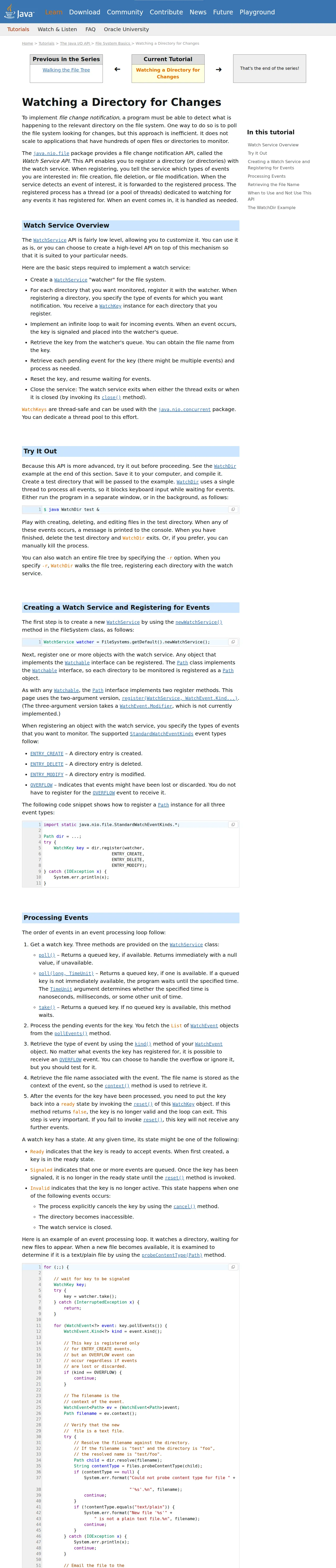The image size is (336, 1568).
Task: Open the register(WatchService, WatchEvent.Kind...) link
Action: point(180,698)
